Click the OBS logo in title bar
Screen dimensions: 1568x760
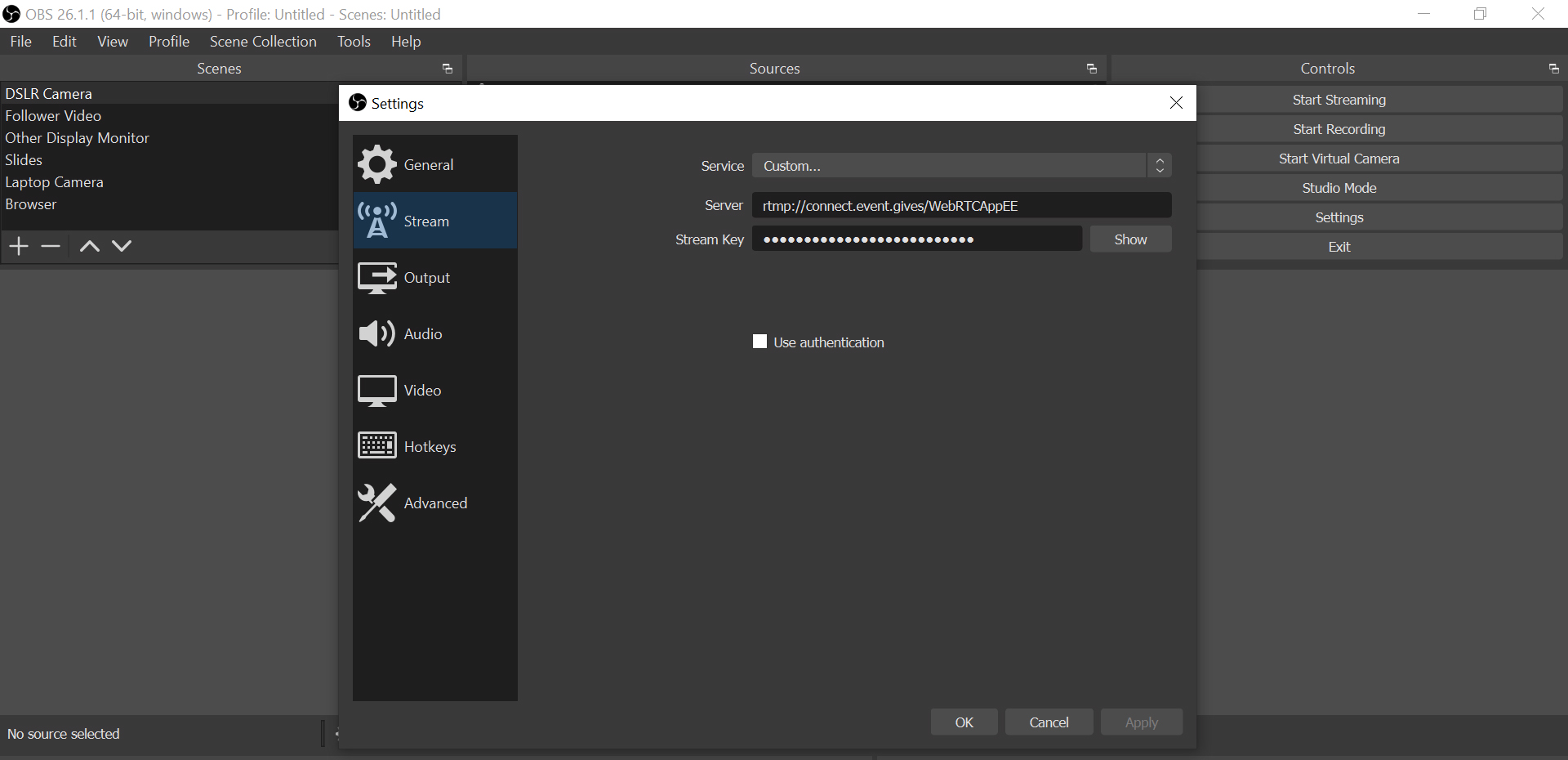click(11, 14)
